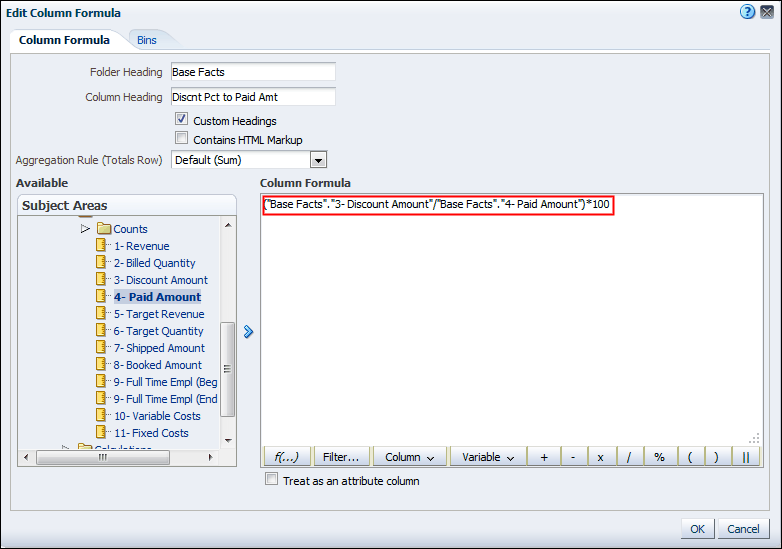Enable Treat as an attribute column
The height and width of the screenshot is (549, 782).
[x=271, y=479]
